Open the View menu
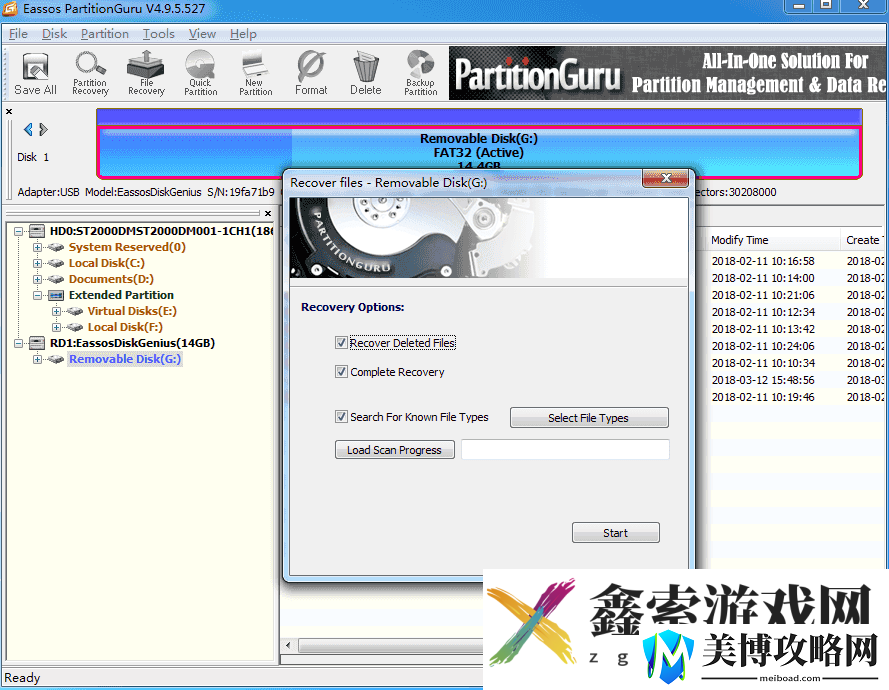889x690 pixels. tap(202, 34)
